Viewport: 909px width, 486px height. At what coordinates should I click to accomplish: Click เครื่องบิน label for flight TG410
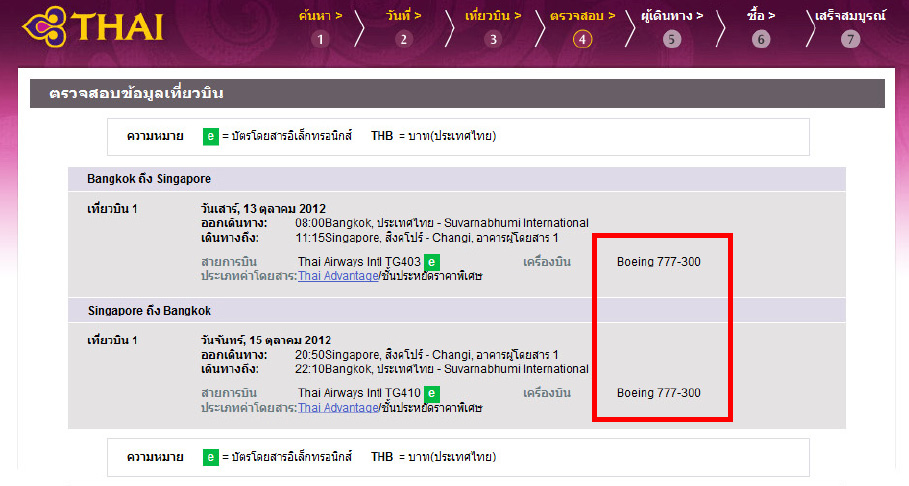[x=547, y=393]
